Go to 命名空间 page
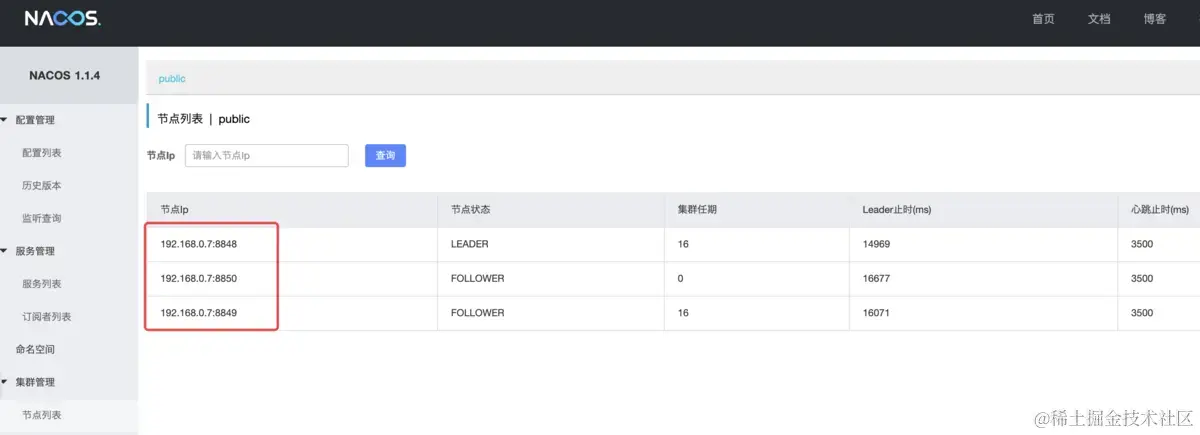This screenshot has width=1200, height=435. 35,350
